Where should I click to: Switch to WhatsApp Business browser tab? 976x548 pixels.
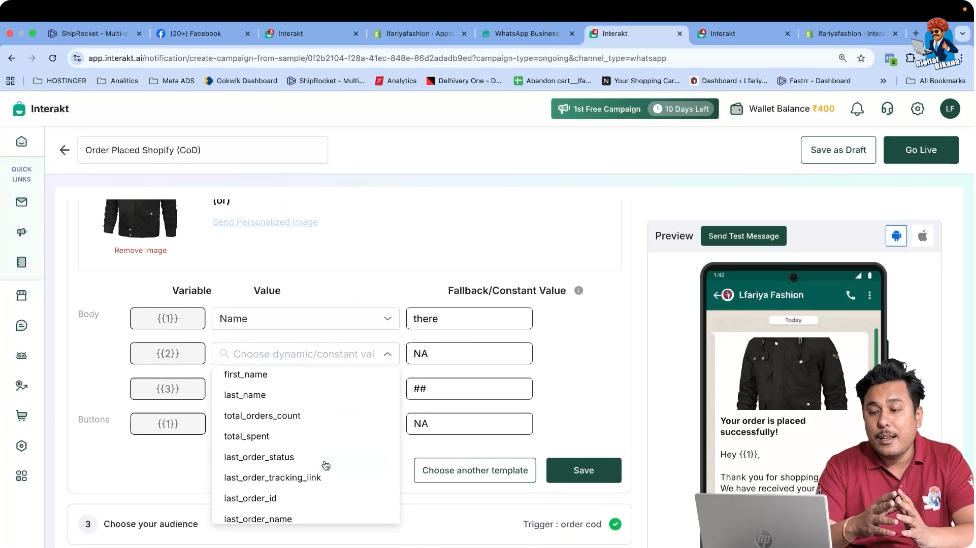pyautogui.click(x=527, y=34)
